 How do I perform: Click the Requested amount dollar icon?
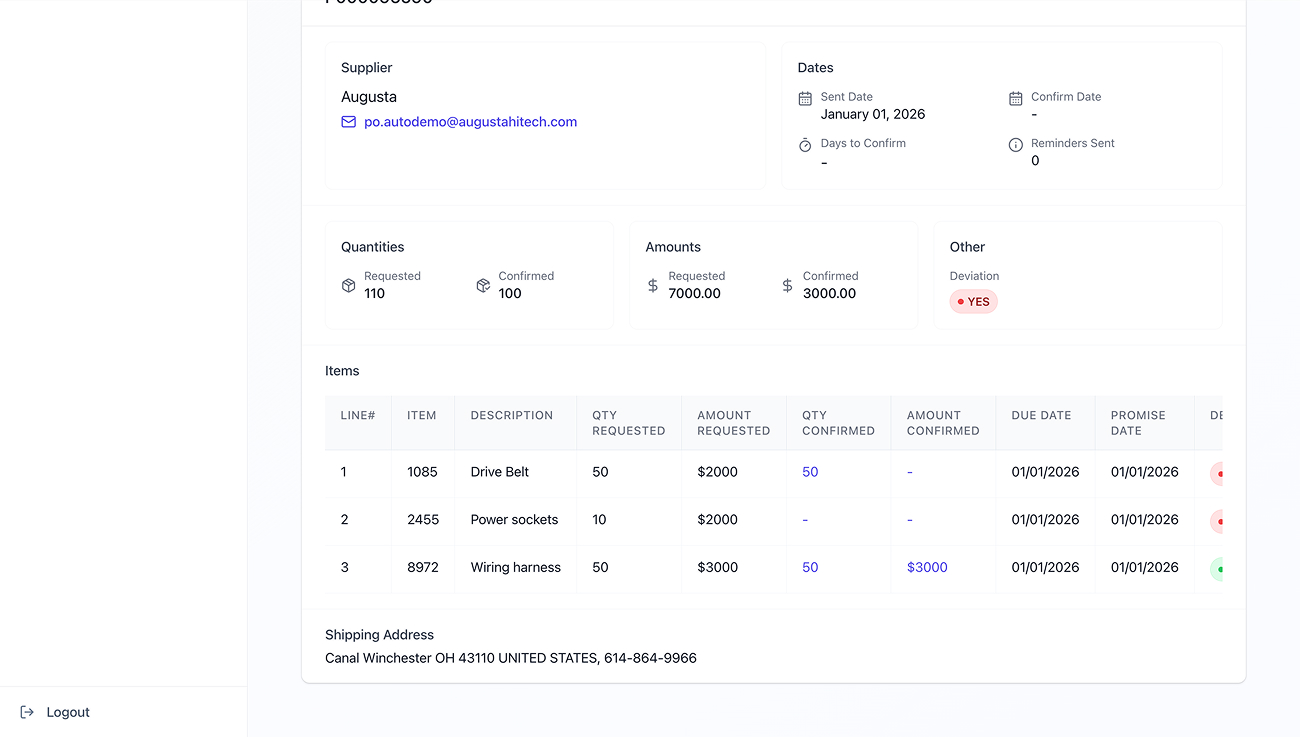653,286
